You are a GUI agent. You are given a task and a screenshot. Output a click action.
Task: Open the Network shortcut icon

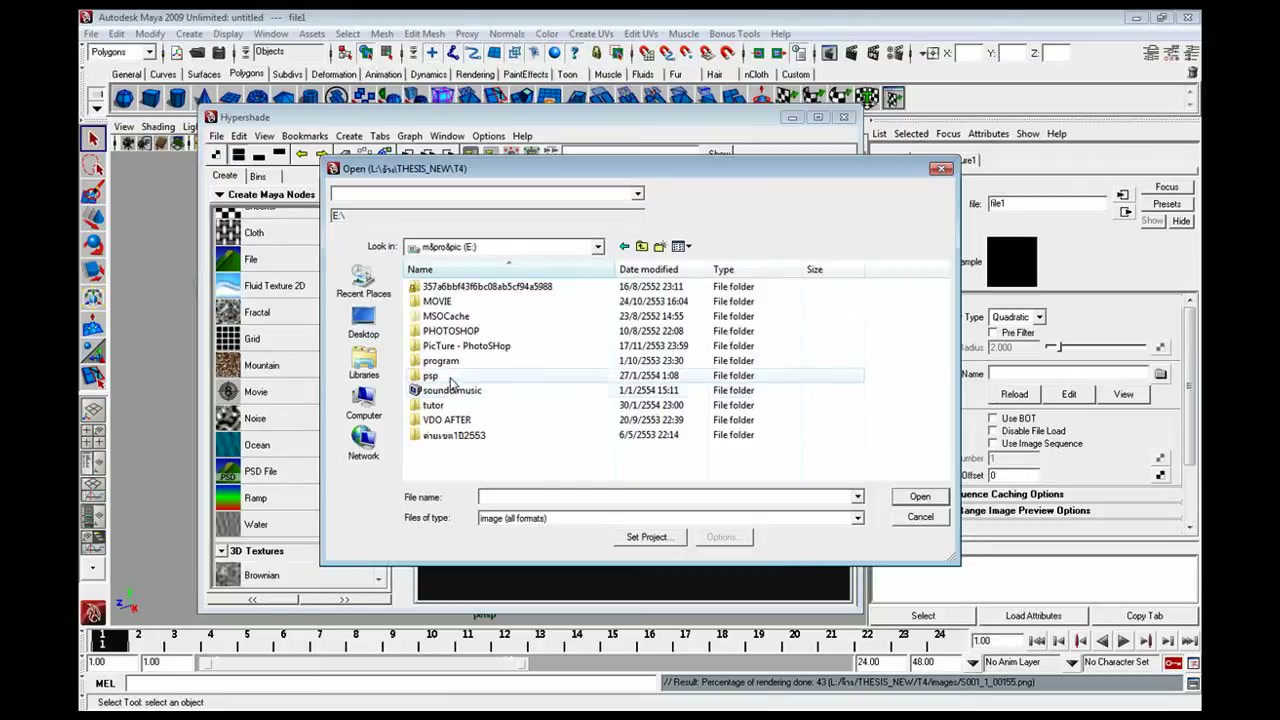(x=363, y=443)
